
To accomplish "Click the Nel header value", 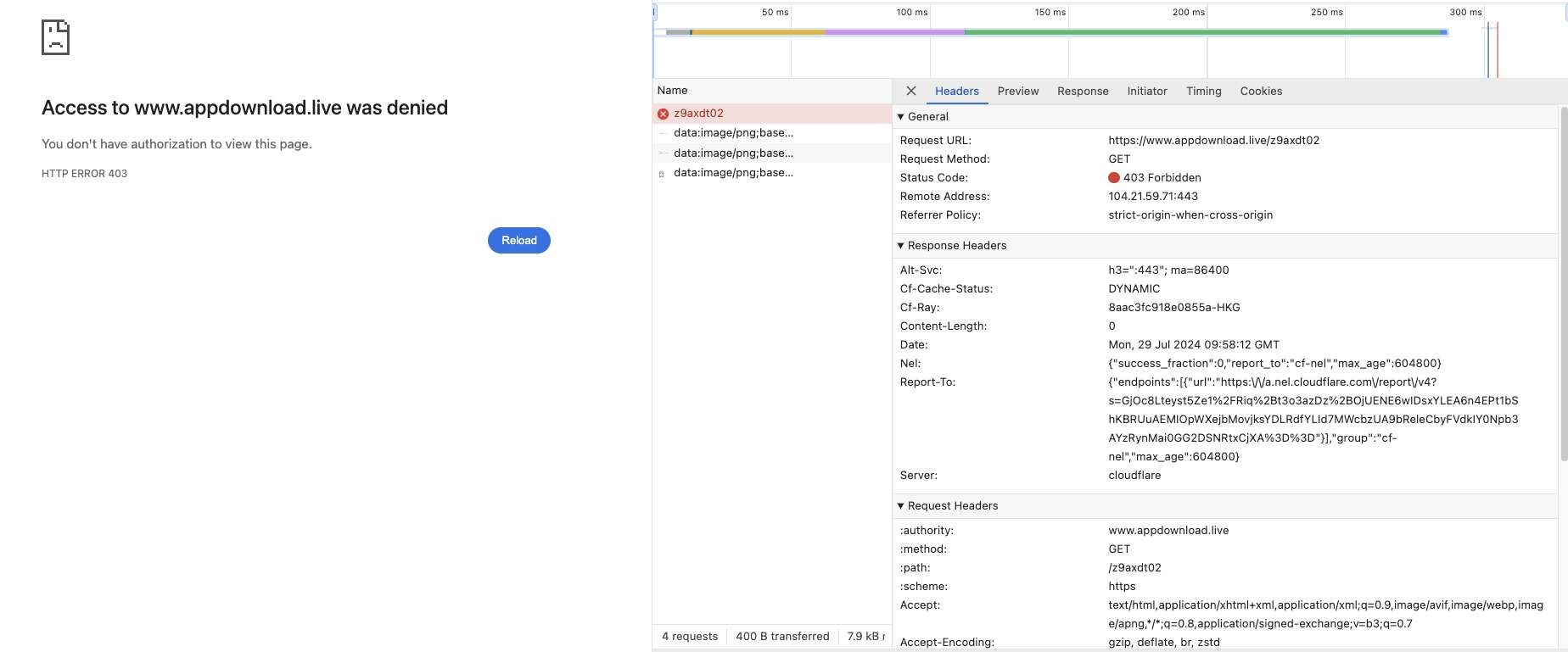I will [1274, 364].
